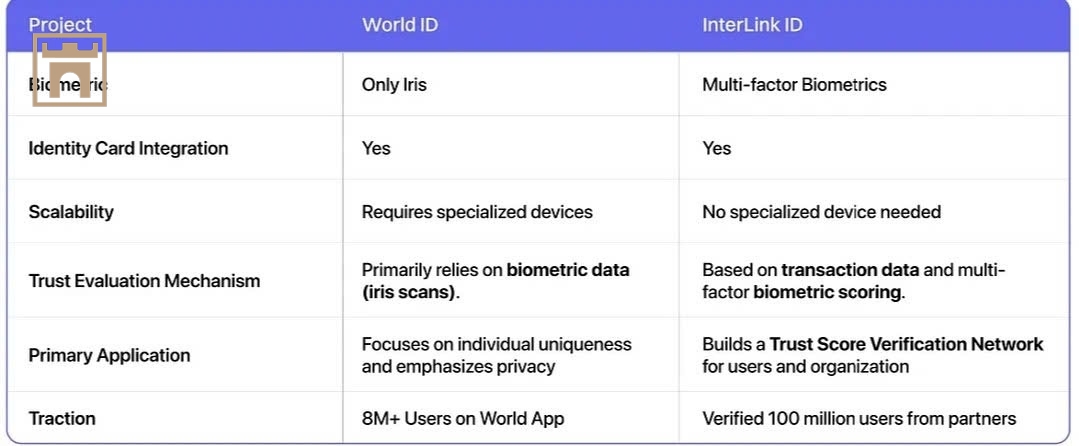Click the InterLink ID column header
This screenshot has width=1079, height=446.
point(752,25)
